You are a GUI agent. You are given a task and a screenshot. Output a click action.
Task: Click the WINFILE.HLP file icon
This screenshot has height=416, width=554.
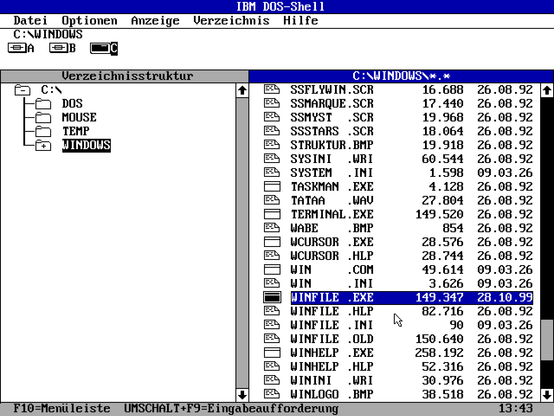tap(272, 311)
